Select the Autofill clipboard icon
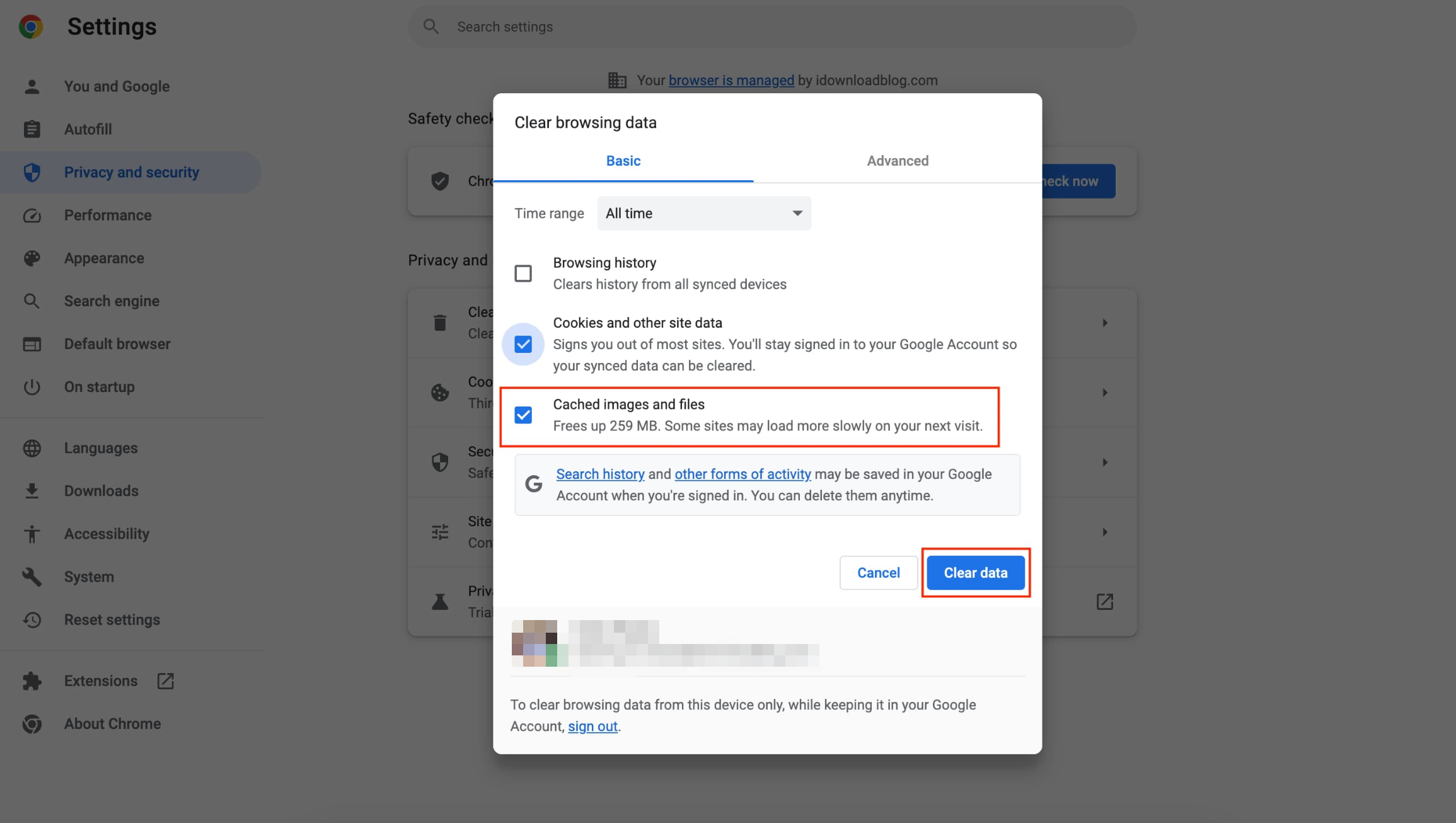Screen dimensions: 1456x823 32,129
